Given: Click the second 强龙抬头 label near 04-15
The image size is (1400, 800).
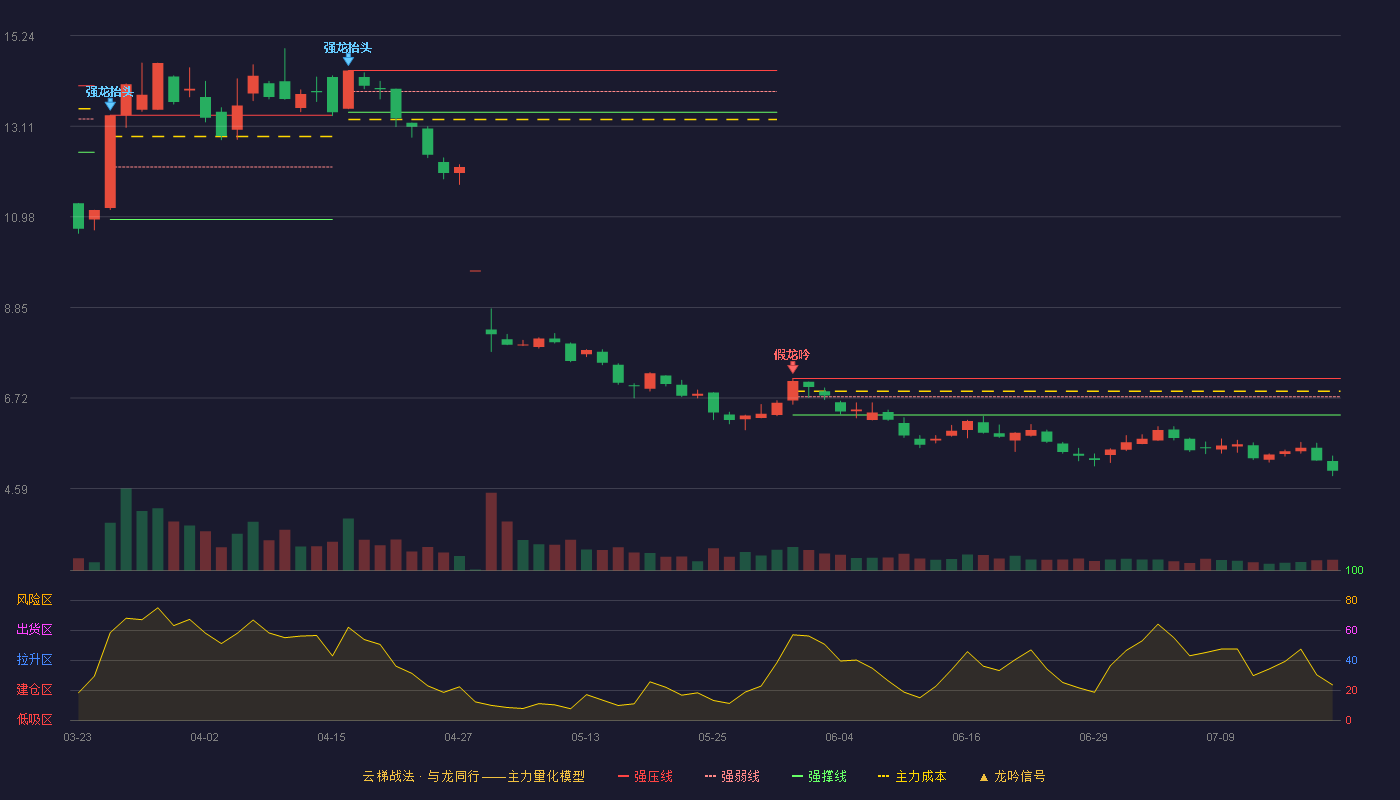Looking at the screenshot, I should (x=348, y=47).
